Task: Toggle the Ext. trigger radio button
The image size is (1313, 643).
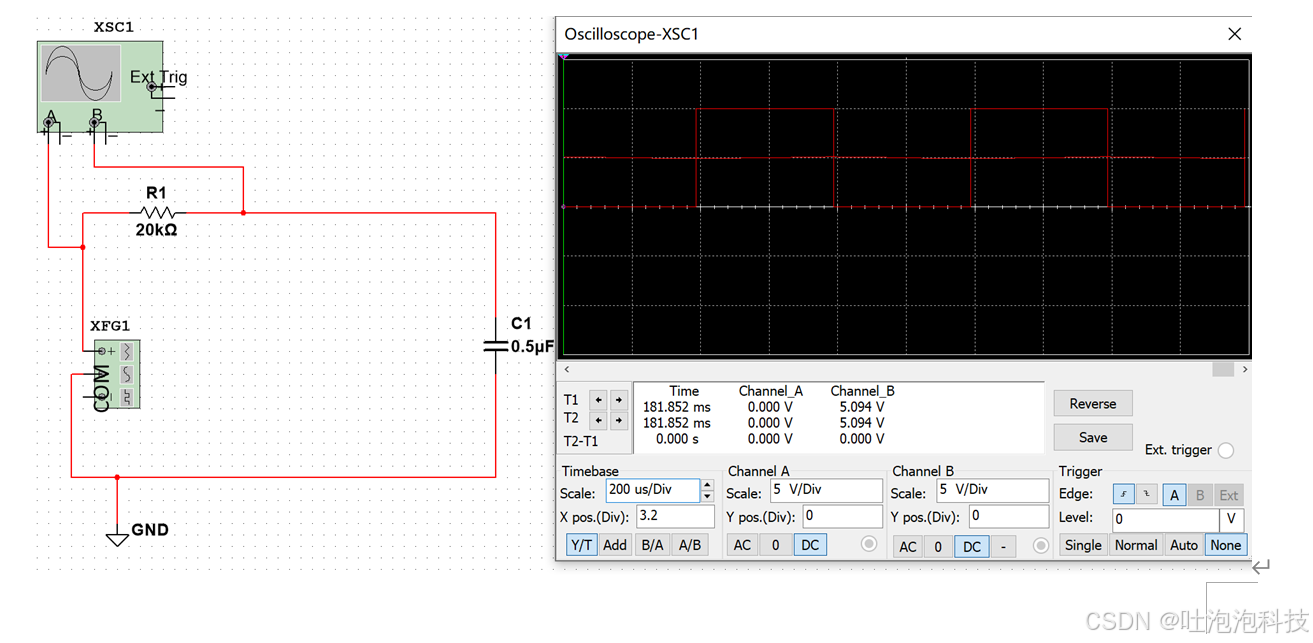Action: pyautogui.click(x=1226, y=451)
